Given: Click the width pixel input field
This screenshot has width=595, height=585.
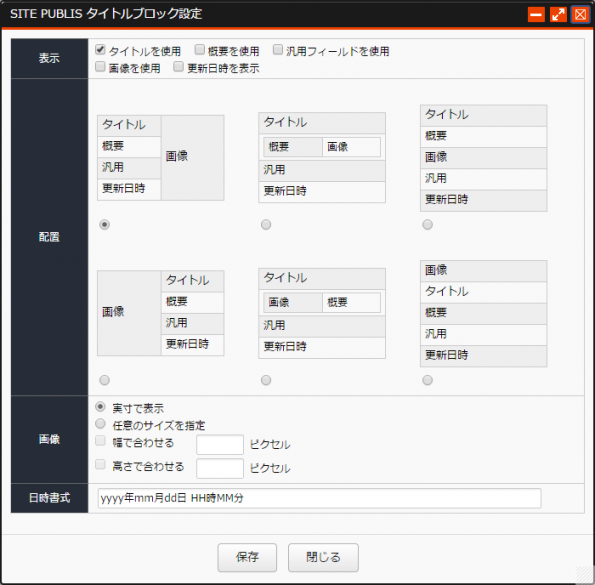Looking at the screenshot, I should 220,444.
